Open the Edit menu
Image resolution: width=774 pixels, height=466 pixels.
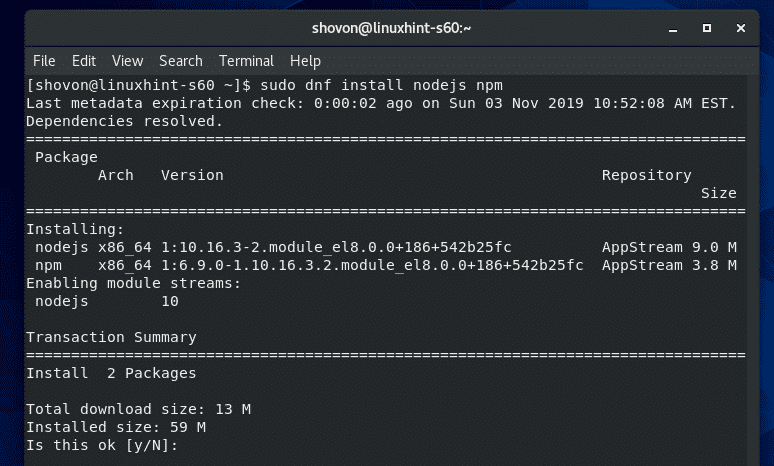[x=84, y=61]
